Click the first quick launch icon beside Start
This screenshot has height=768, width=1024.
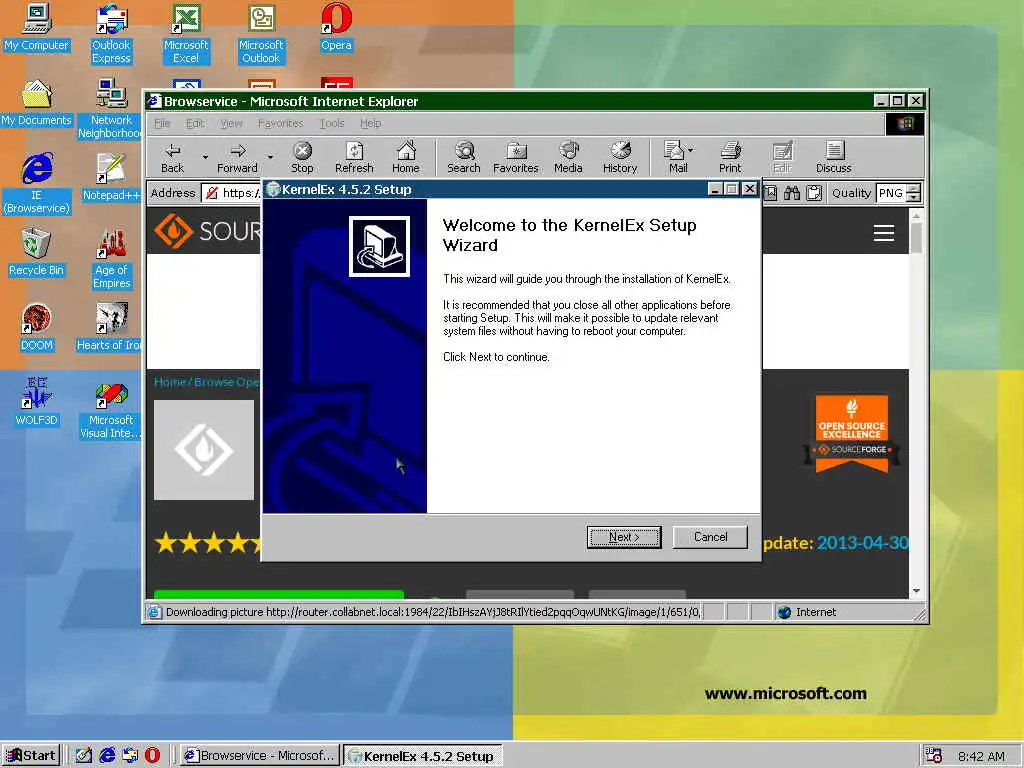84,755
